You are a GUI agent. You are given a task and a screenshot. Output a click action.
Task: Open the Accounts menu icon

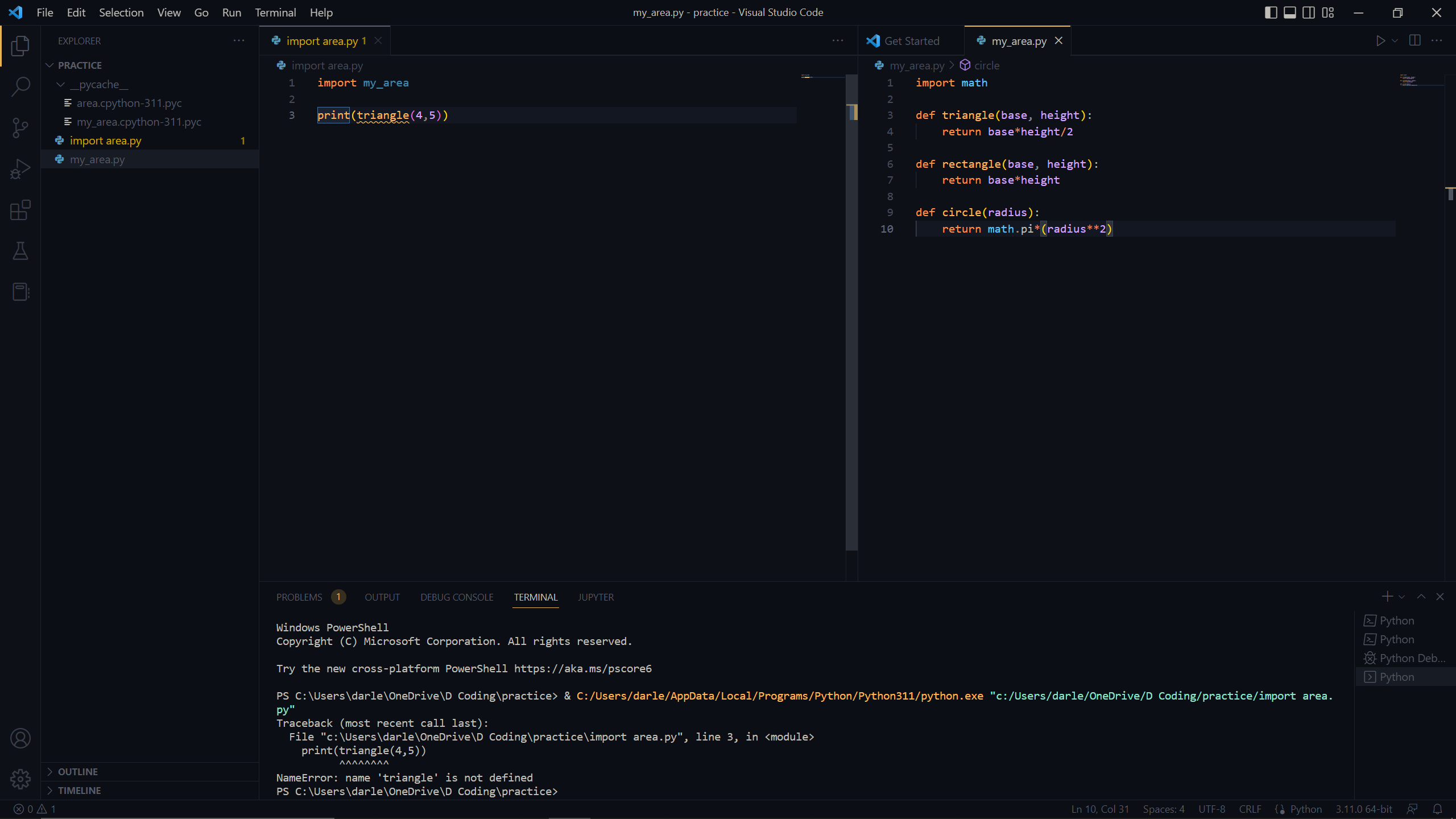(x=20, y=738)
